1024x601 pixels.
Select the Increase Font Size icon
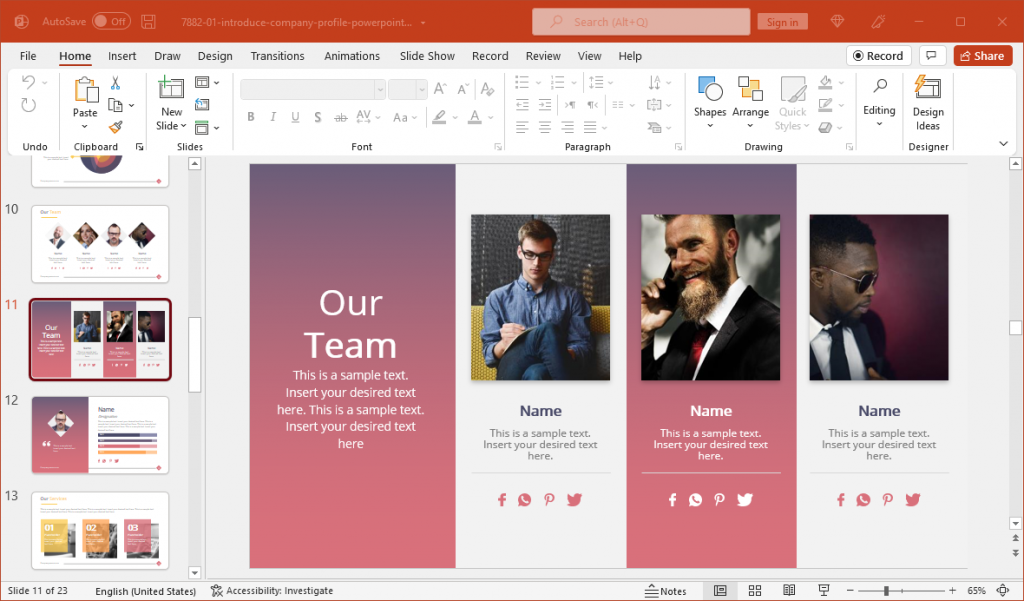coord(440,88)
